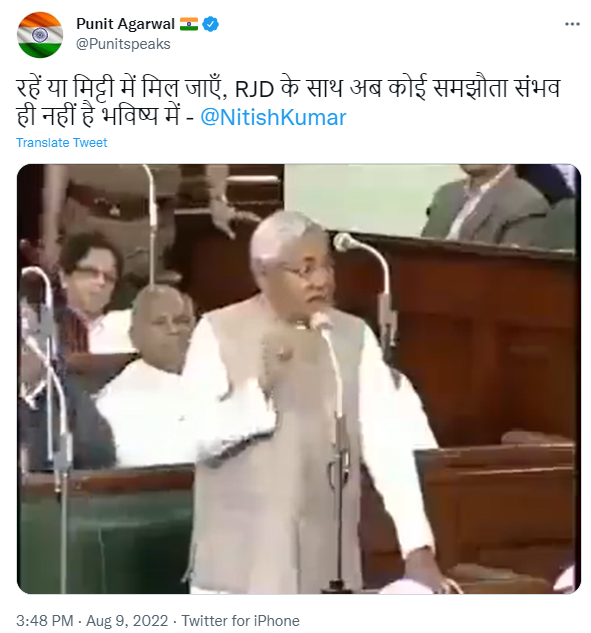
Task: Open Punit Agarwal's profile avatar
Action: pyautogui.click(x=40, y=35)
